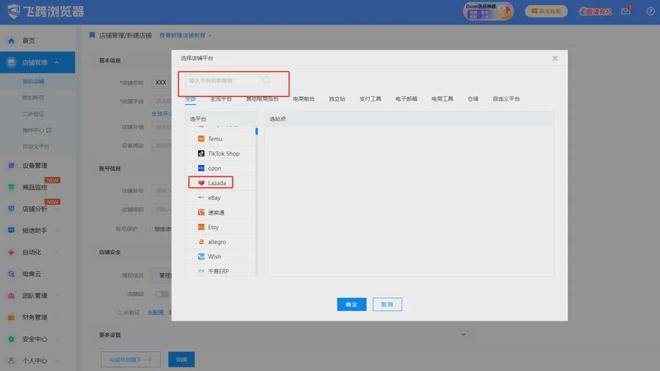Click the 速卖通 platform icon

(201, 212)
